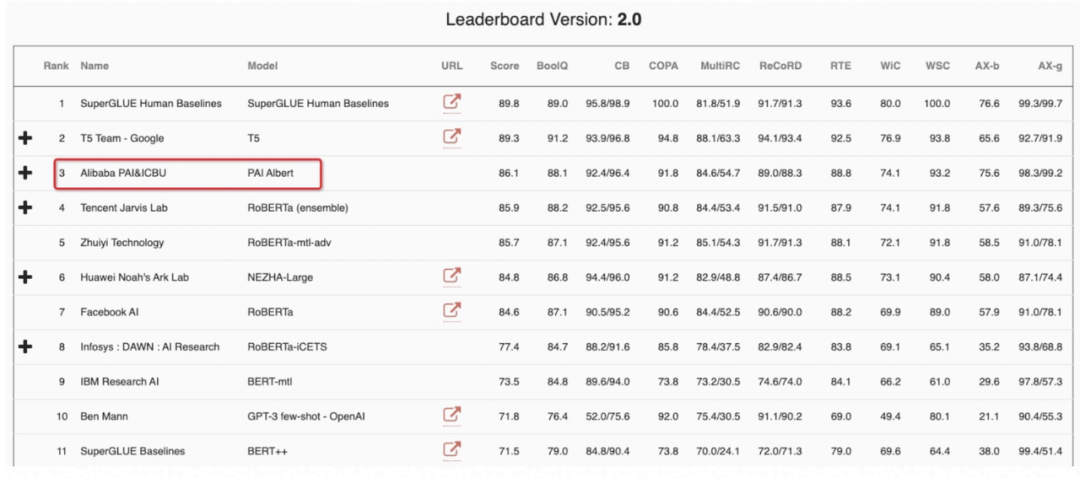1080x478 pixels.
Task: Click Tencent score value 85.9
Action: [509, 207]
